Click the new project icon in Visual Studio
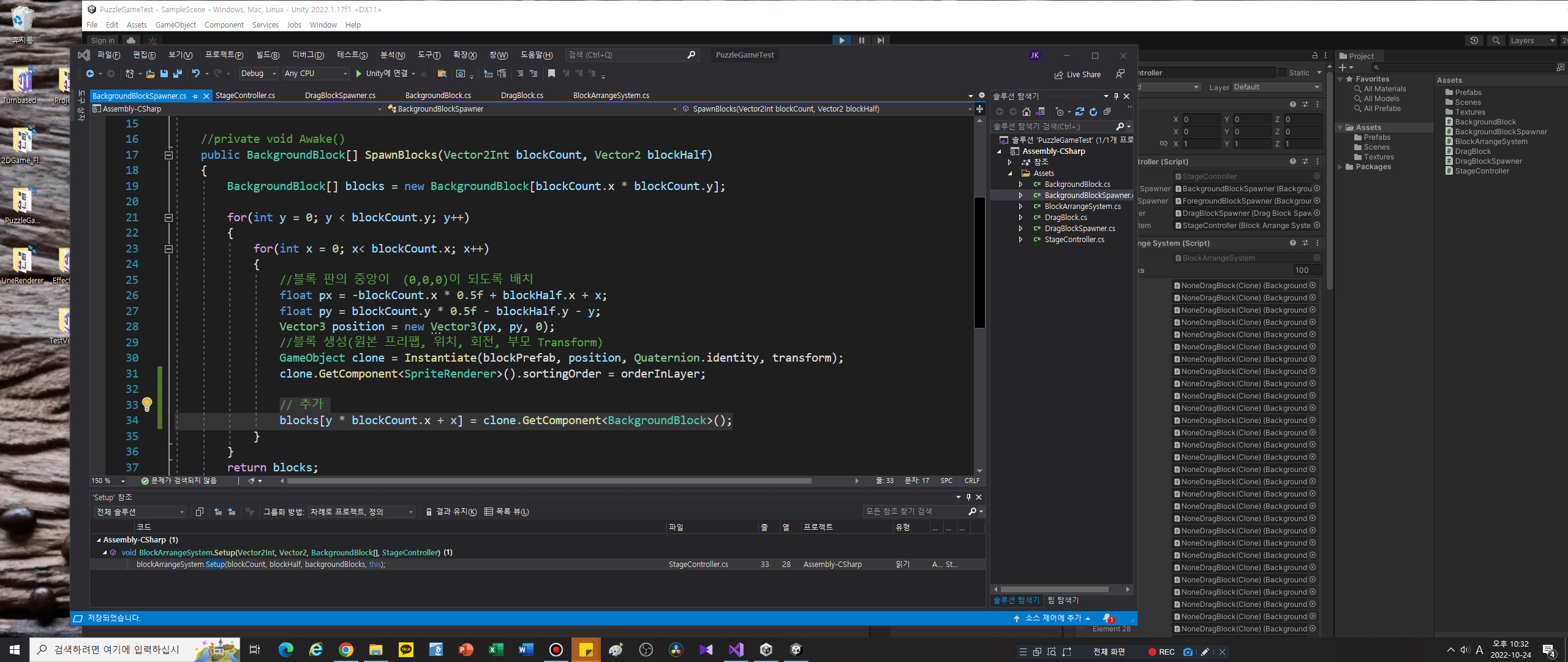The height and width of the screenshot is (662, 1568). click(129, 74)
